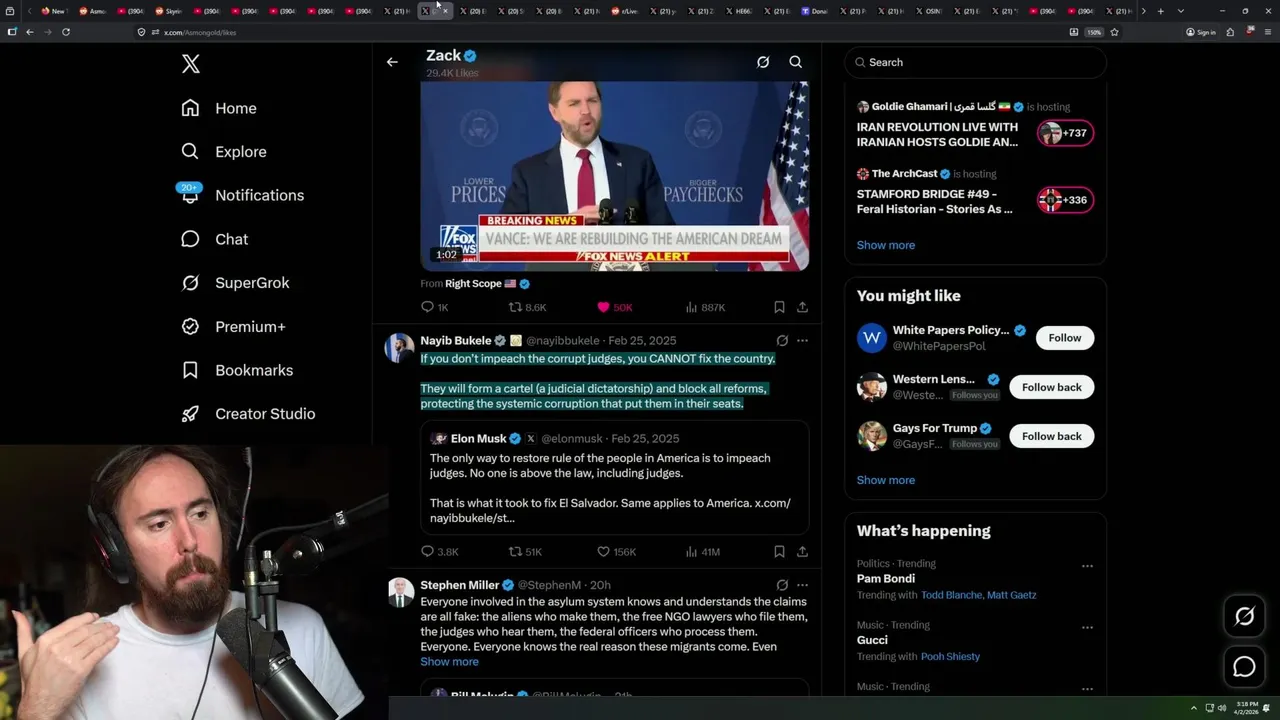Like Nayib Bukele's post (156K)

(616, 552)
